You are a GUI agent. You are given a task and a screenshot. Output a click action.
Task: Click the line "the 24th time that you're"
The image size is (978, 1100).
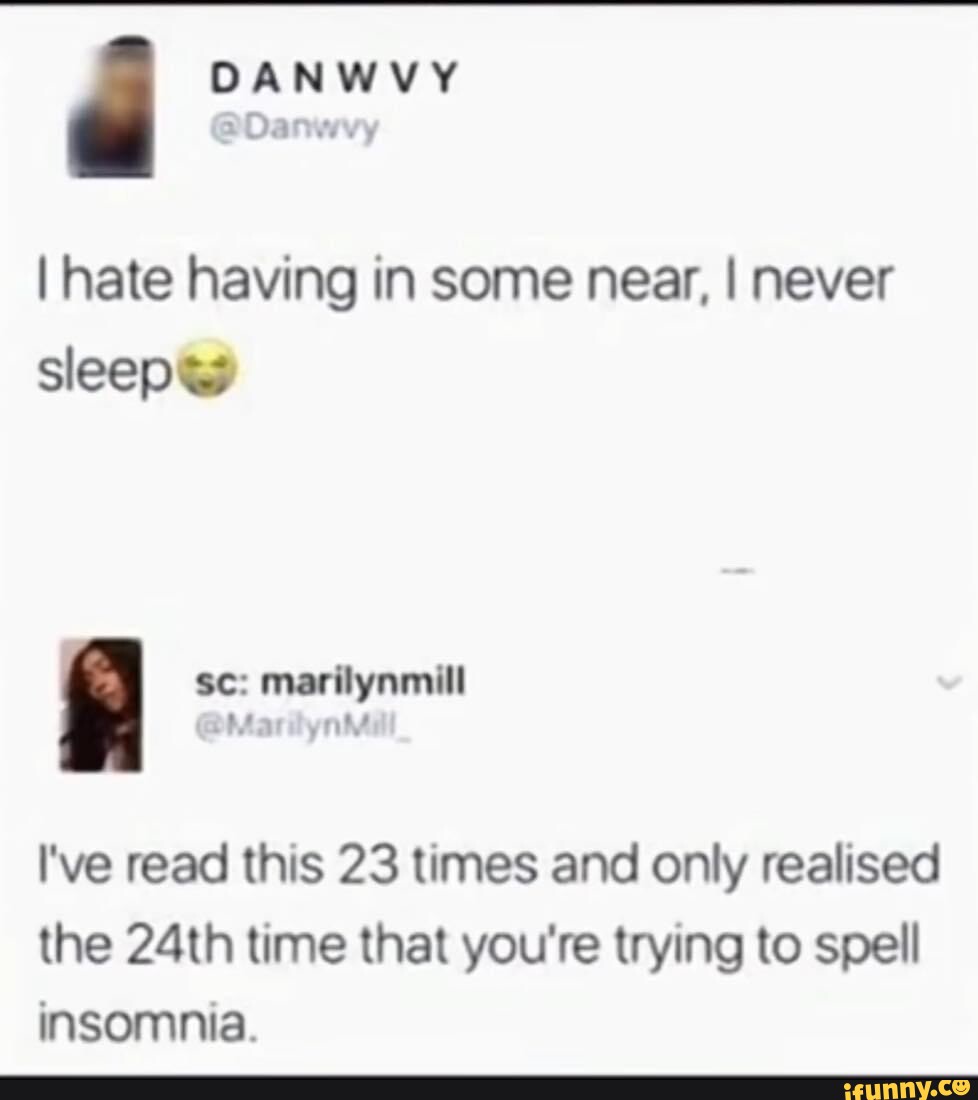pos(320,946)
